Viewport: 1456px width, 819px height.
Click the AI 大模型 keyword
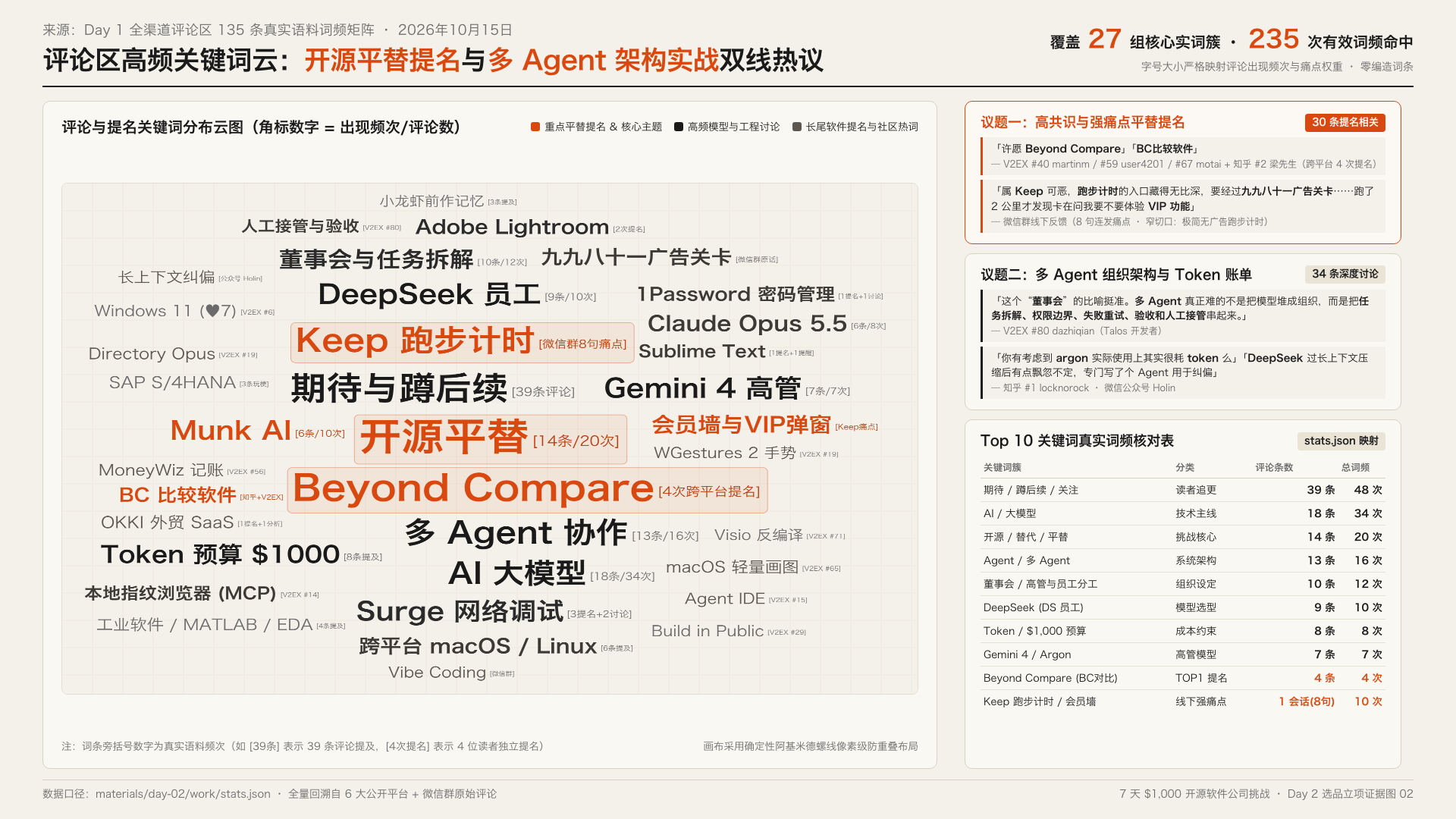pos(517,573)
